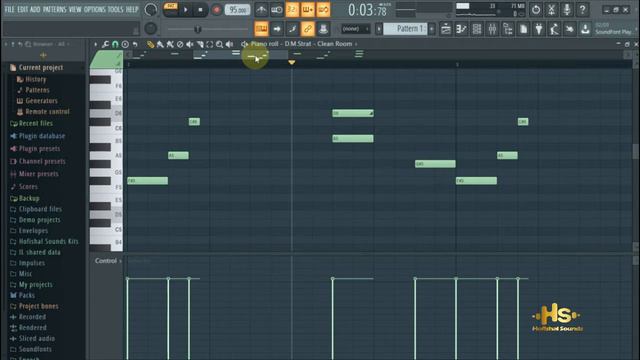Open the Piano roll window icon
The width and height of the screenshot is (640, 360).
461,29
